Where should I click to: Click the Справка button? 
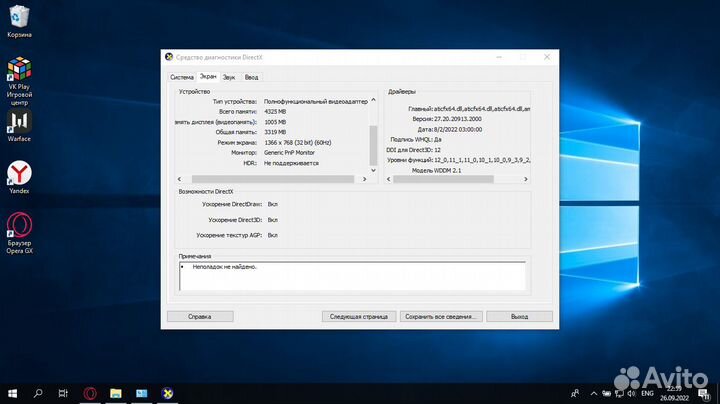coord(200,316)
